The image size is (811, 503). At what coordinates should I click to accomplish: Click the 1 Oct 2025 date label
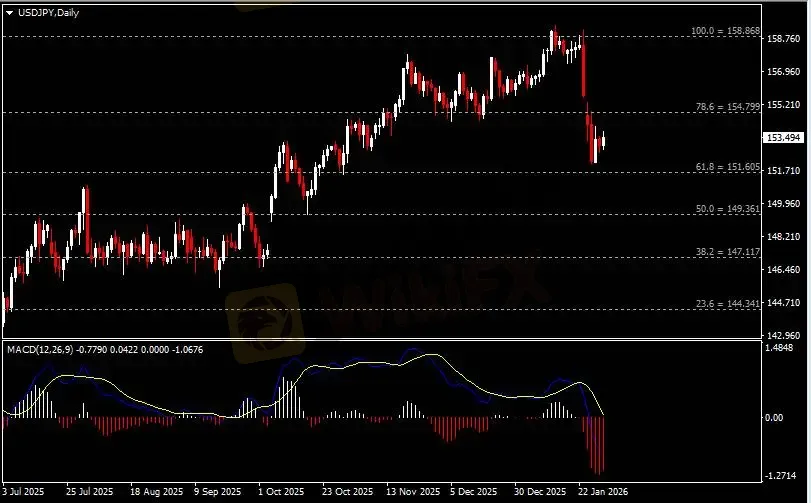click(281, 491)
